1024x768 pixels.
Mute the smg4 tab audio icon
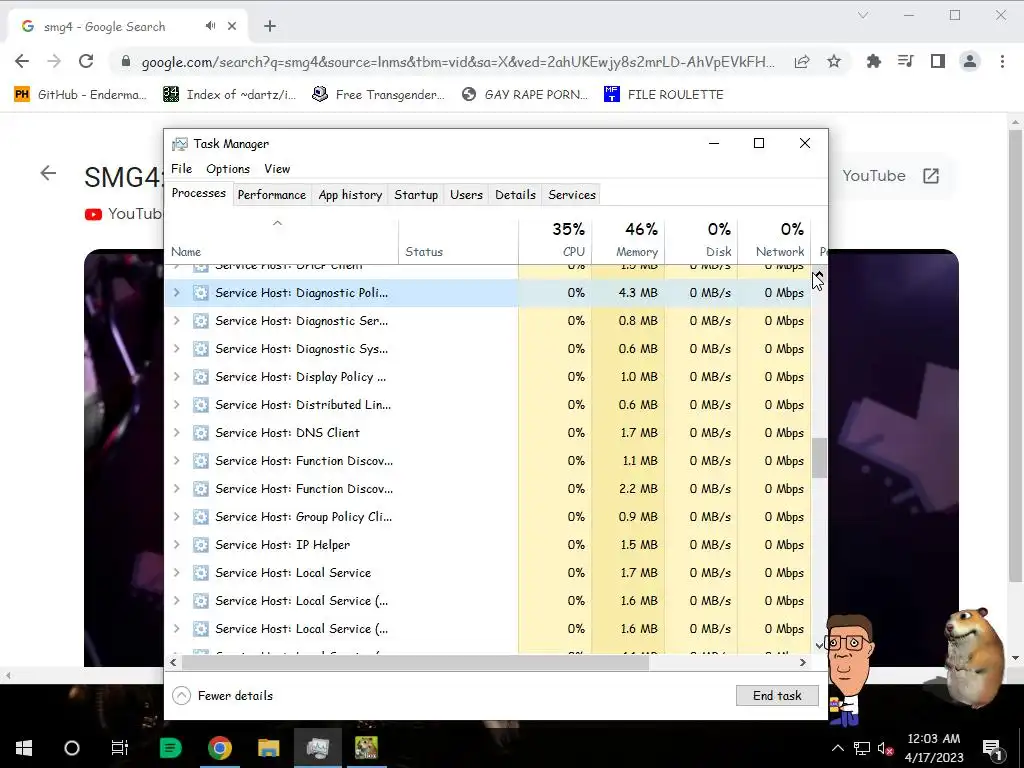tap(210, 26)
